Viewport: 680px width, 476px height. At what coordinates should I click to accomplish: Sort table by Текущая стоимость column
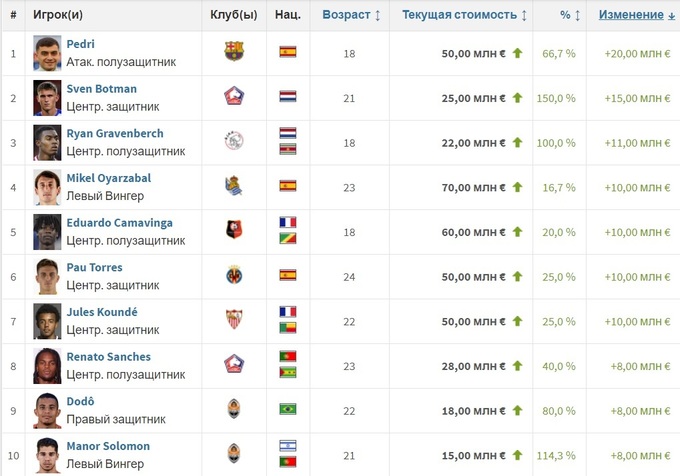point(465,15)
